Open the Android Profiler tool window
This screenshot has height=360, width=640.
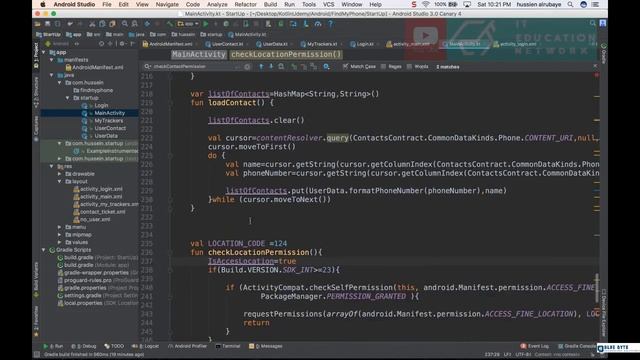187,346
